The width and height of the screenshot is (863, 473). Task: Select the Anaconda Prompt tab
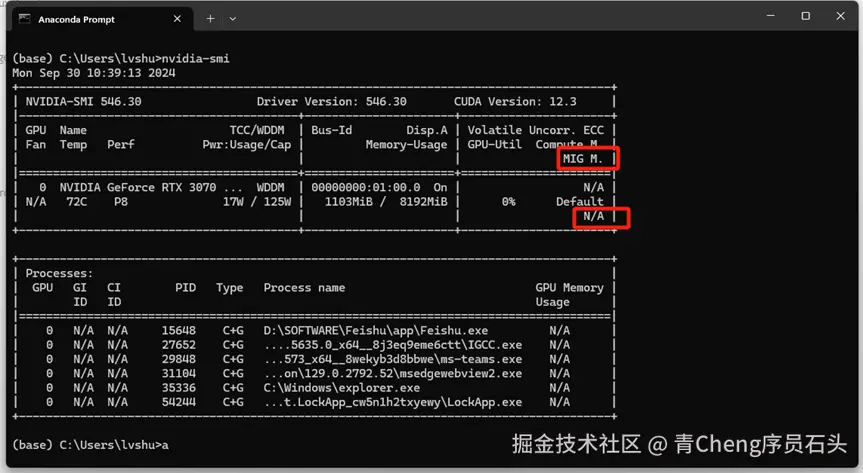tap(102, 19)
